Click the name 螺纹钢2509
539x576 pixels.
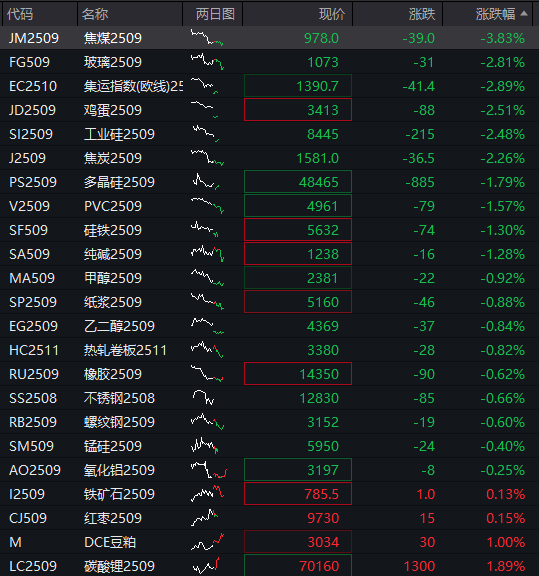[x=119, y=422]
